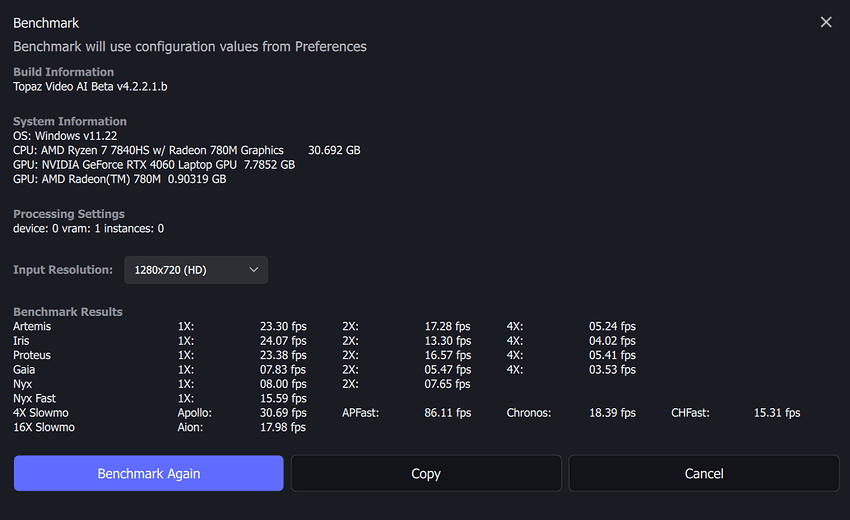Copy the benchmark results
850x520 pixels.
426,473
